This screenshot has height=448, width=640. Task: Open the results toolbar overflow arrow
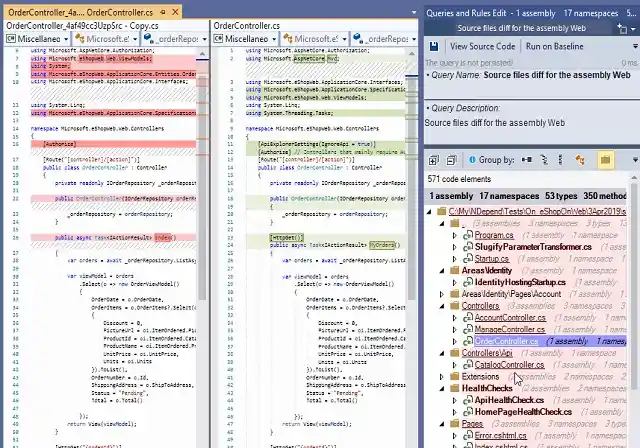pos(633,160)
